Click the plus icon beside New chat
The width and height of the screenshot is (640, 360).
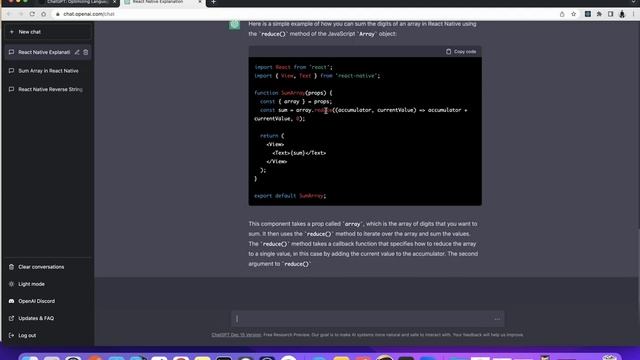(11, 32)
